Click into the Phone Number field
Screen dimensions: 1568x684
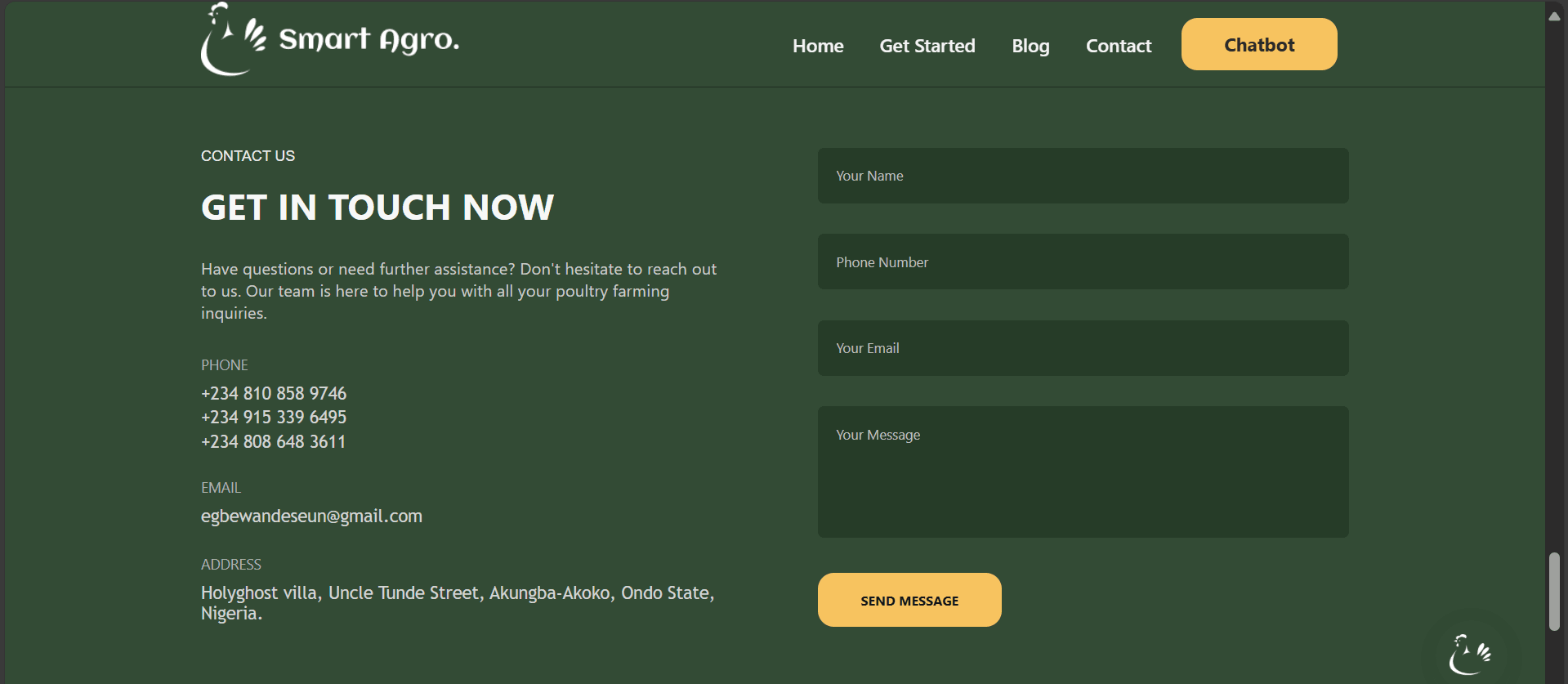[x=1083, y=262]
